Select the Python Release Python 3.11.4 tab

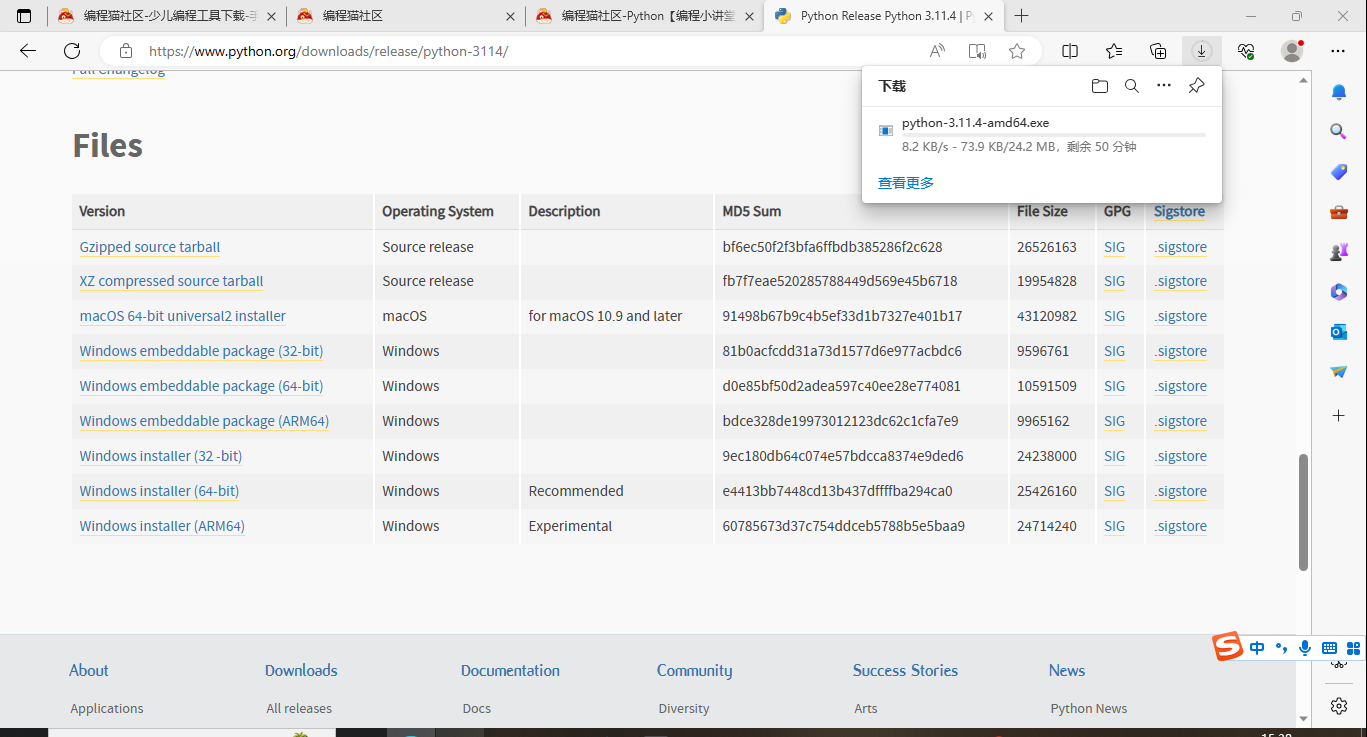(x=883, y=16)
